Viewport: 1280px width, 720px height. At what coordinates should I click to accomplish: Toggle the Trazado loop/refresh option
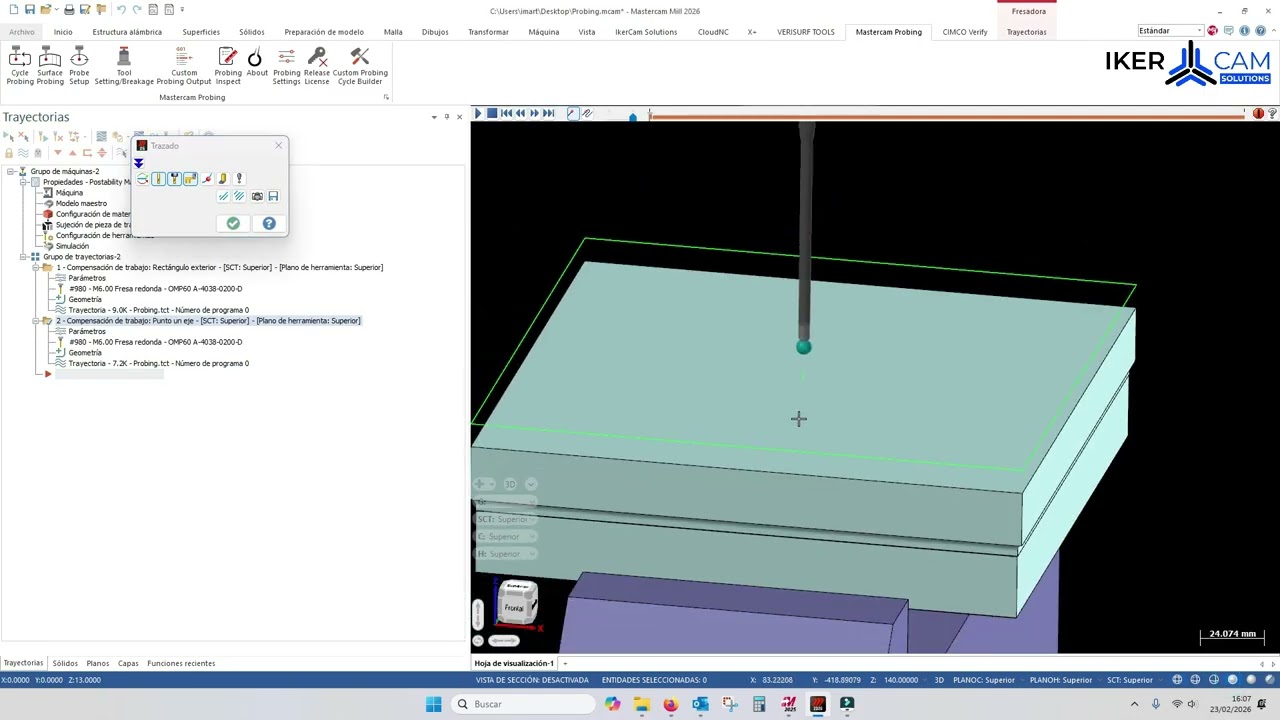(143, 178)
